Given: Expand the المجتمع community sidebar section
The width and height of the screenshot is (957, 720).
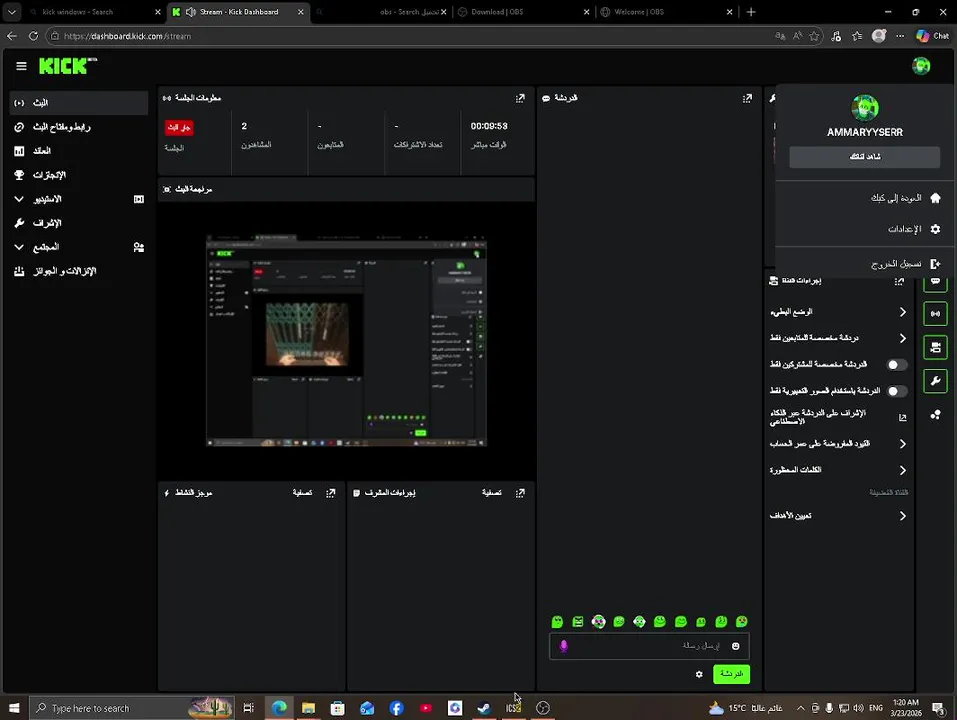Looking at the screenshot, I should [x=79, y=247].
